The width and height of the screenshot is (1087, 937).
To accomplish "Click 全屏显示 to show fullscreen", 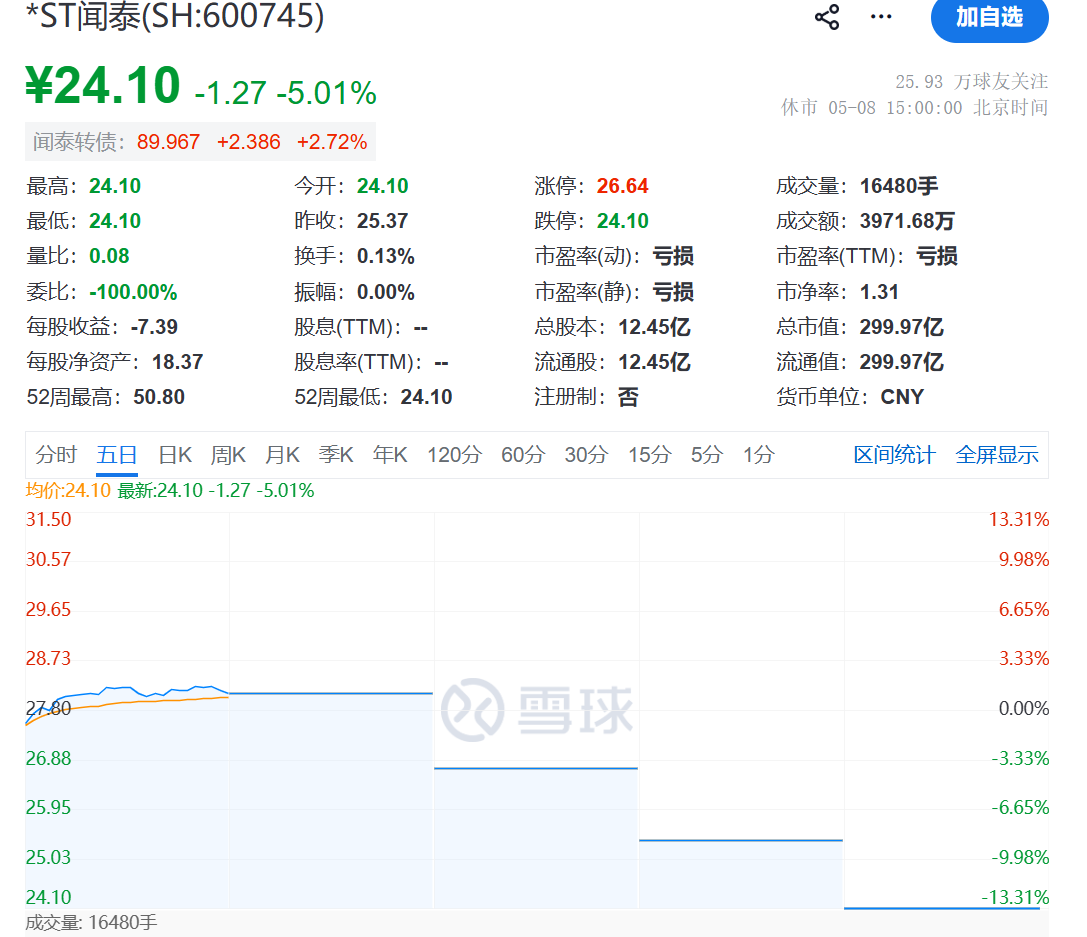I will pyautogui.click(x=997, y=455).
